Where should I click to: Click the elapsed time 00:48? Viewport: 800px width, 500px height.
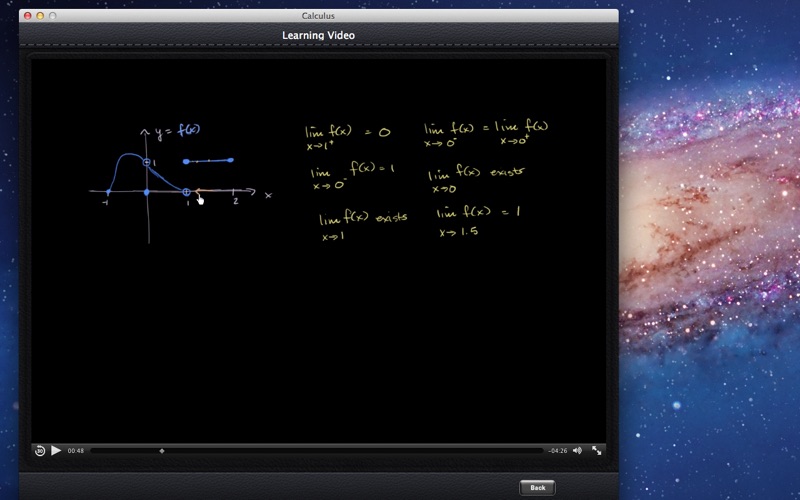point(76,451)
